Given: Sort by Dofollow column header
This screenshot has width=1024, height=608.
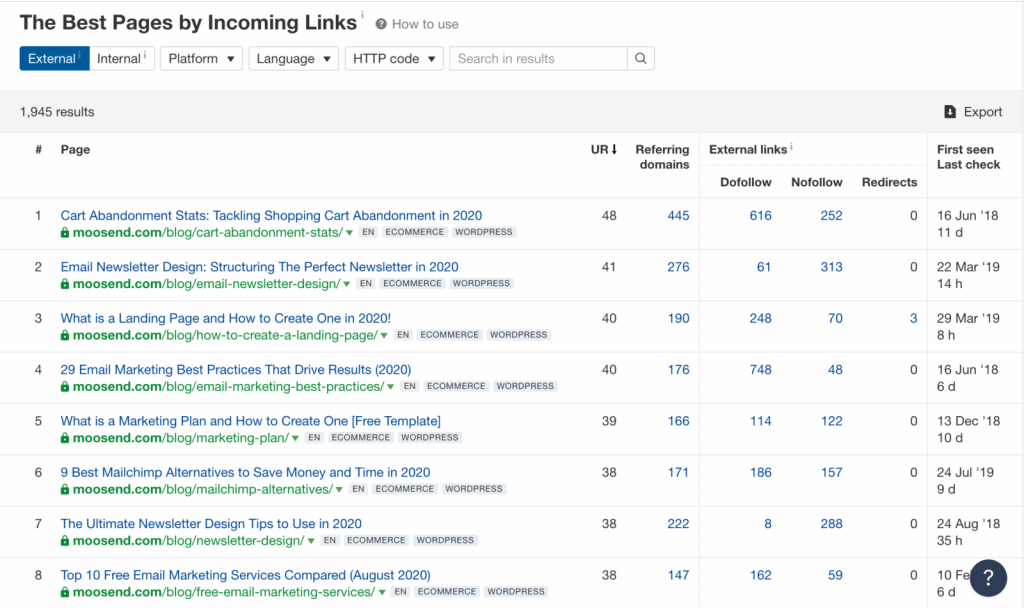Looking at the screenshot, I should tap(745, 182).
